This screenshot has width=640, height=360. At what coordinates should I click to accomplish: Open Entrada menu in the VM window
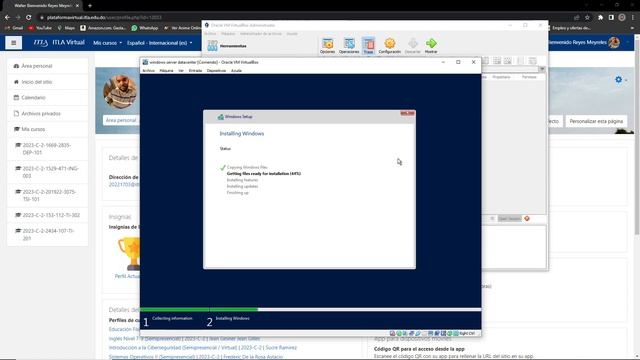click(195, 71)
